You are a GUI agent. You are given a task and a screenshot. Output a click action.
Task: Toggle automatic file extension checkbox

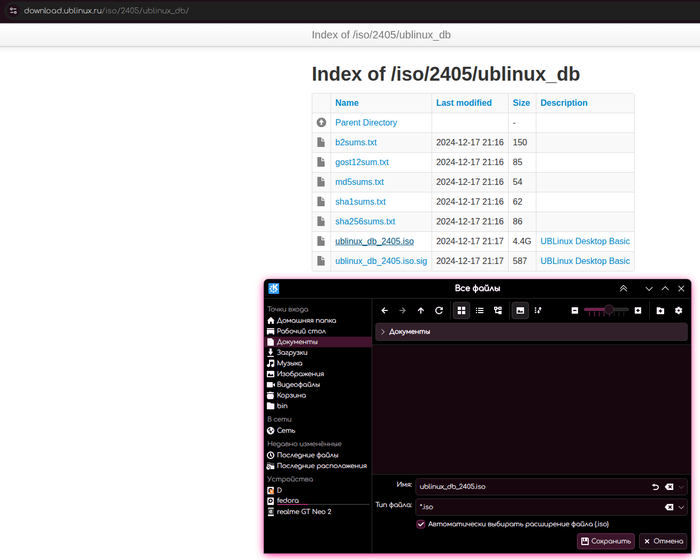(421, 524)
